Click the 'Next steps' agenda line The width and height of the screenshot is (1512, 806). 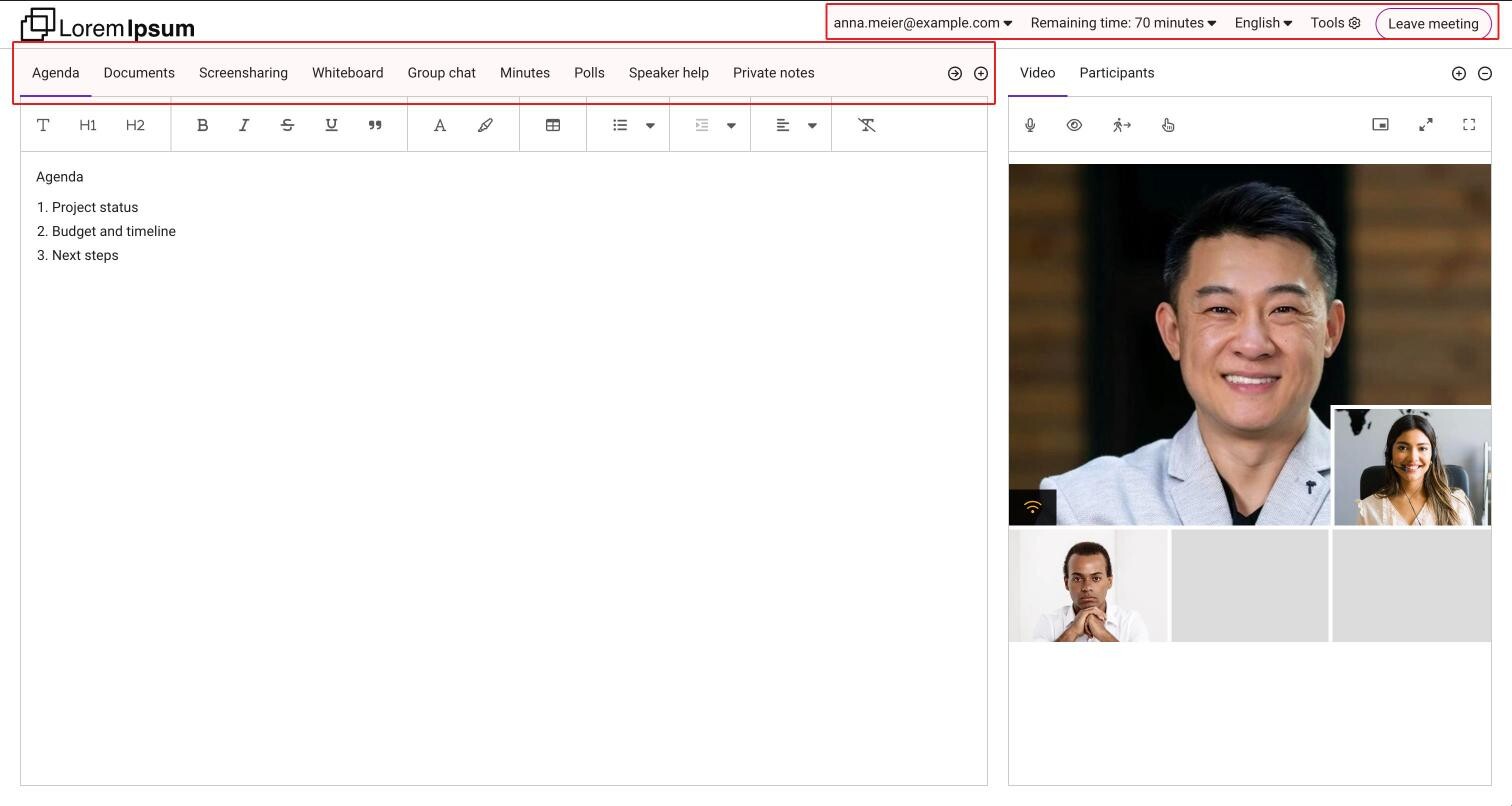point(85,255)
